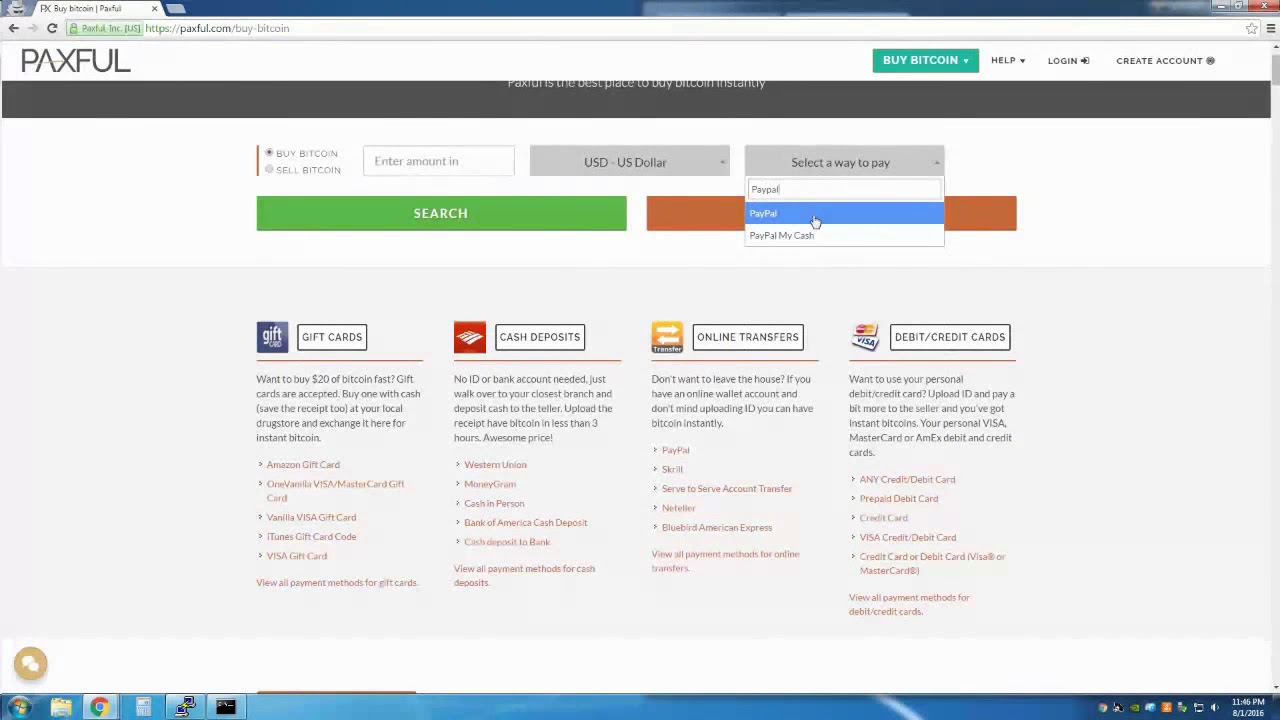Click the Gift Cards button

pos(332,337)
